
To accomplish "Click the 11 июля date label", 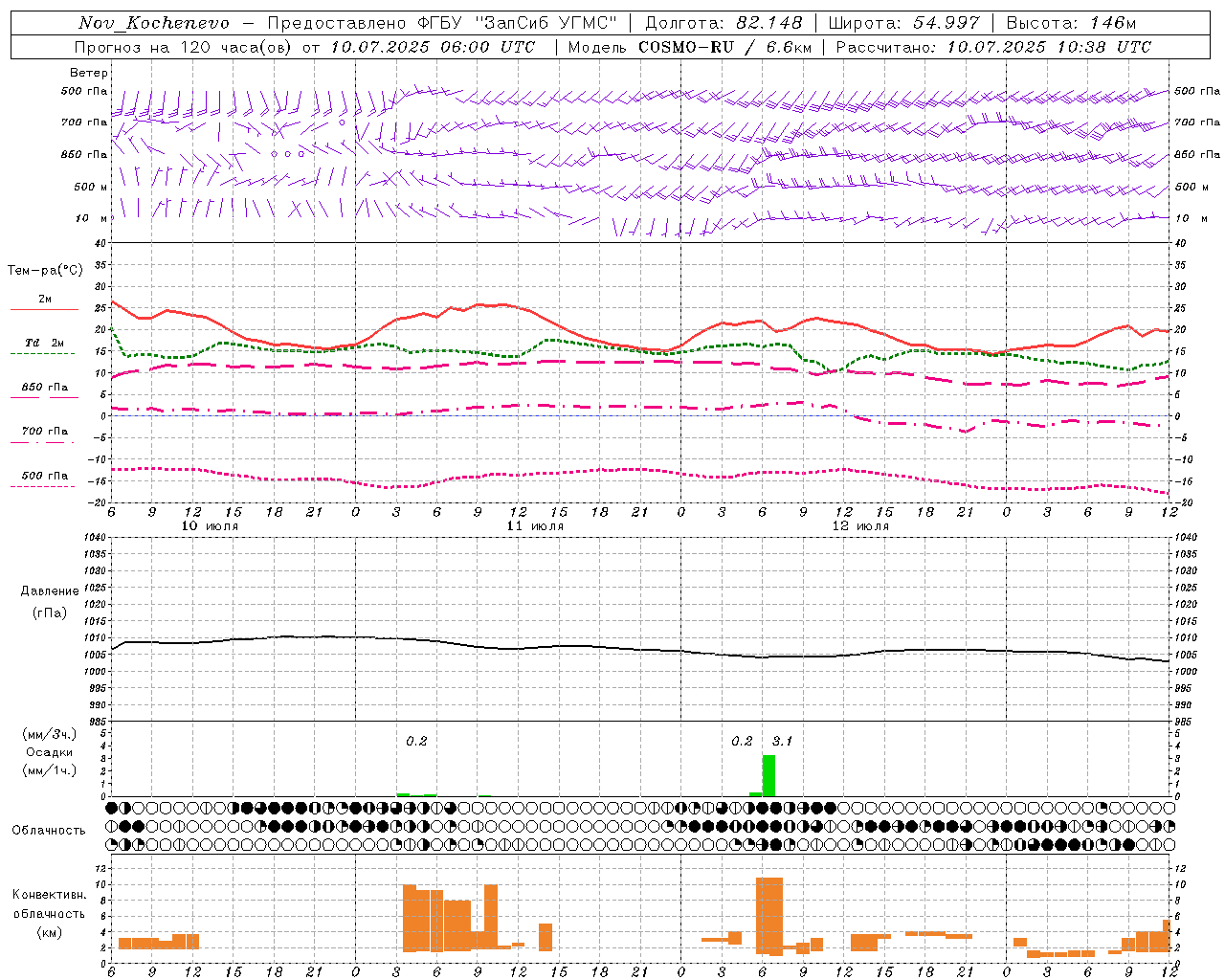I will [536, 526].
